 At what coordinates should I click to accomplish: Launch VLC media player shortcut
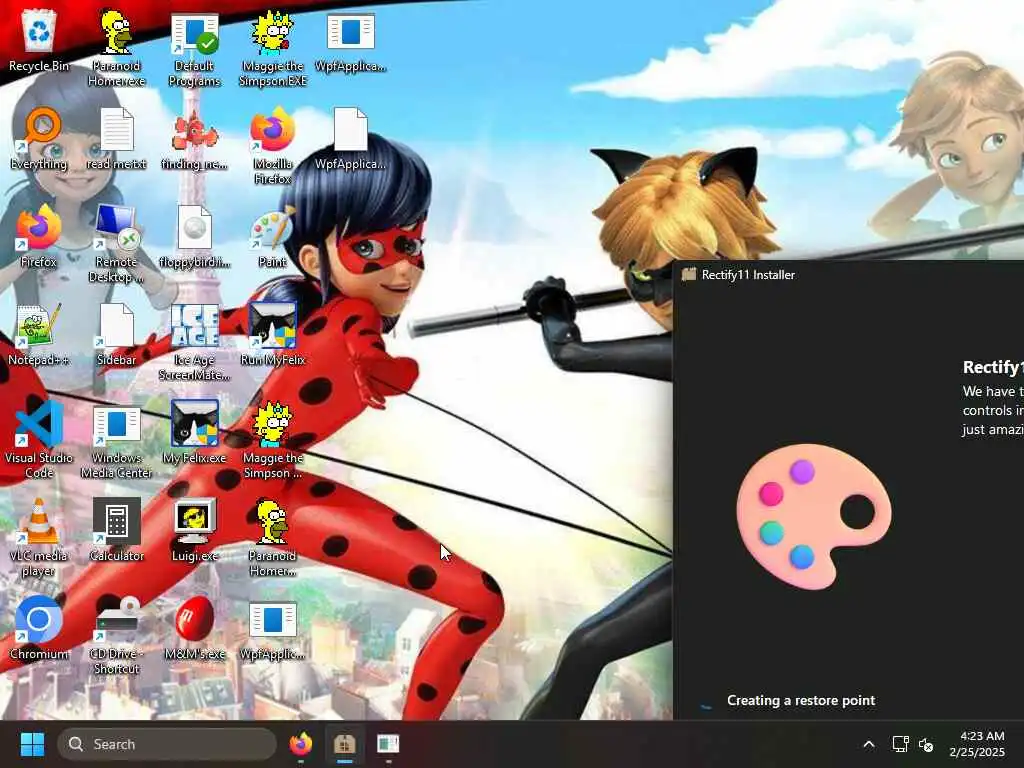pos(39,537)
